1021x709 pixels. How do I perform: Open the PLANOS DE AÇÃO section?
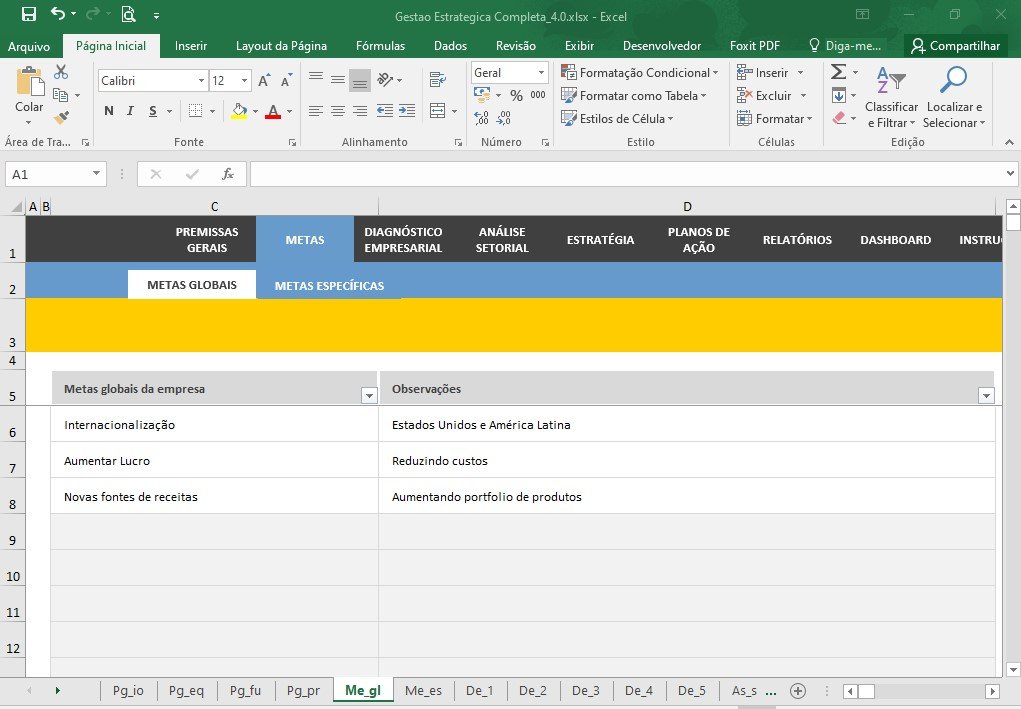[x=699, y=240]
